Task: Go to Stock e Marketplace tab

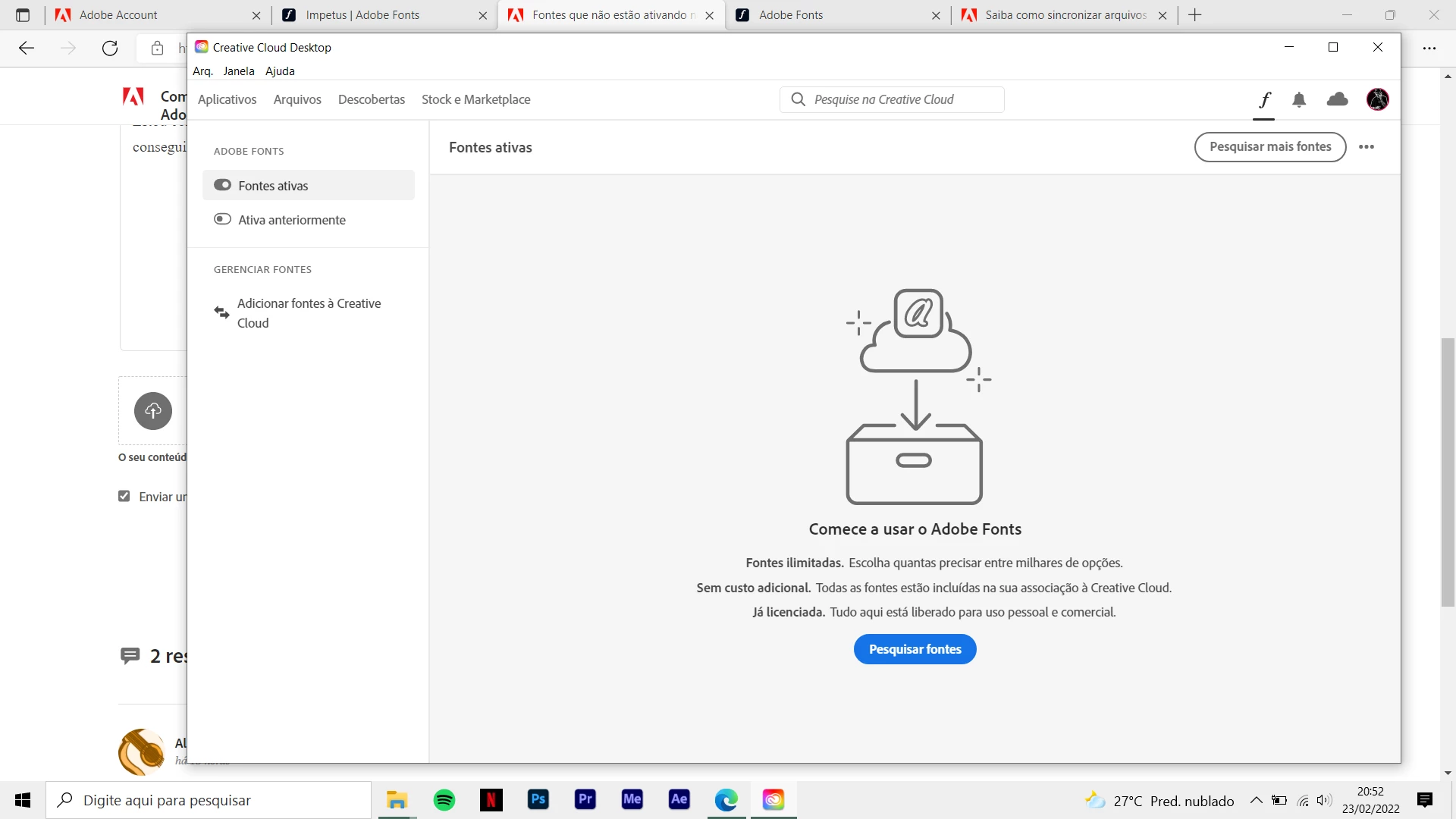Action: 475,99
